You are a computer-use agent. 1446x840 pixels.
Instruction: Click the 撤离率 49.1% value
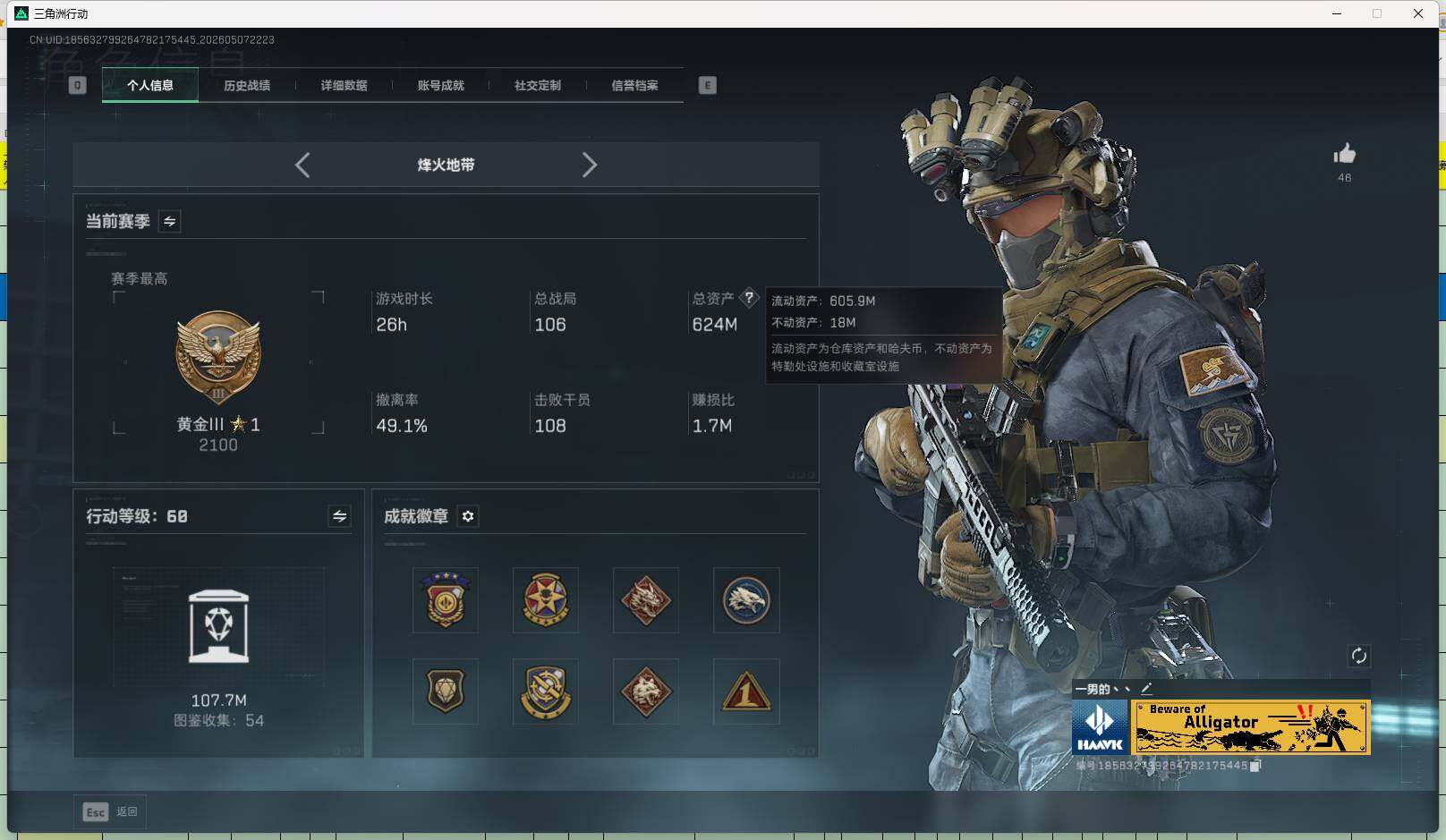(402, 426)
